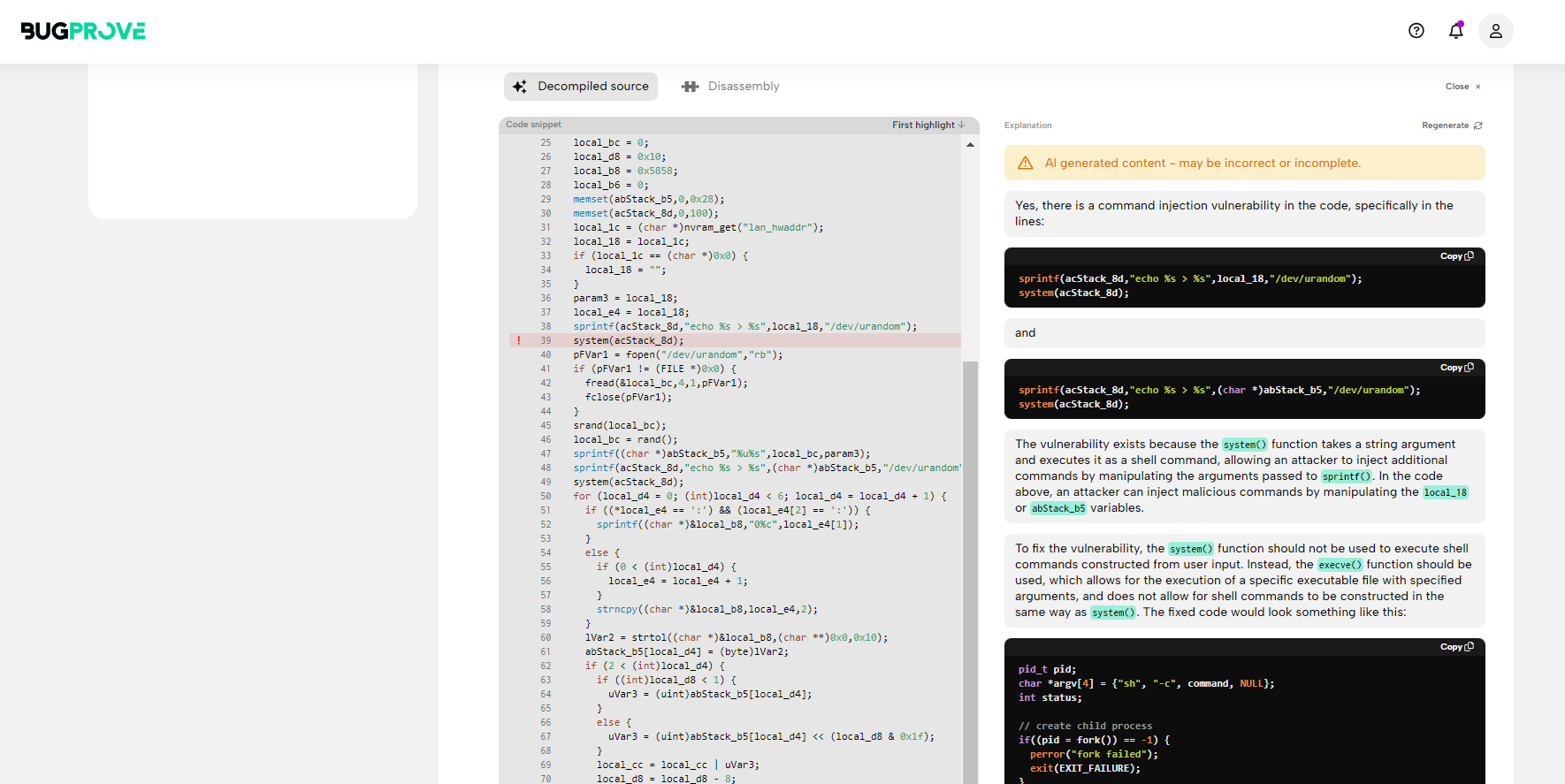
Task: Switch to the Decompiled source tab
Action: coord(581,87)
